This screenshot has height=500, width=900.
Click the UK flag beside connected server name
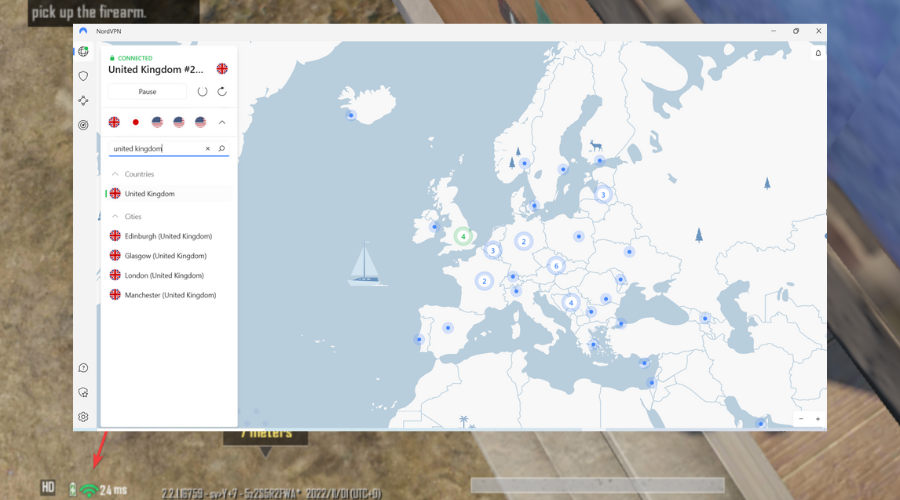click(x=222, y=69)
